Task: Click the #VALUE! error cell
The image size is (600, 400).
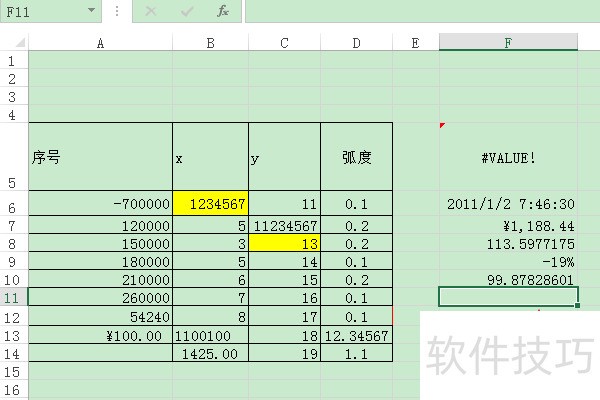Action: coord(508,157)
